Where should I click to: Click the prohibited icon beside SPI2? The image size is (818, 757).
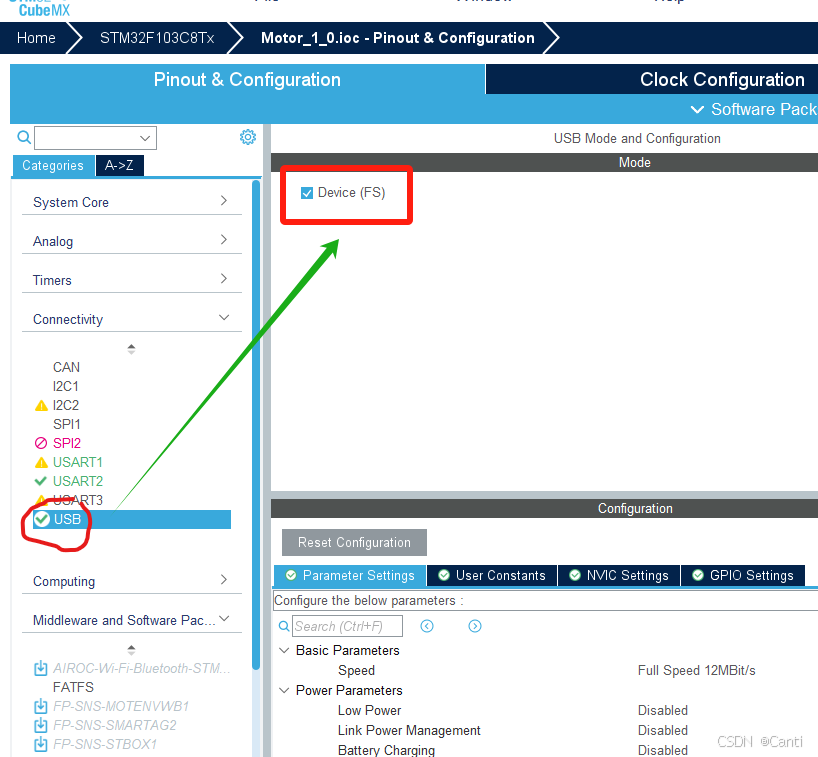click(41, 443)
